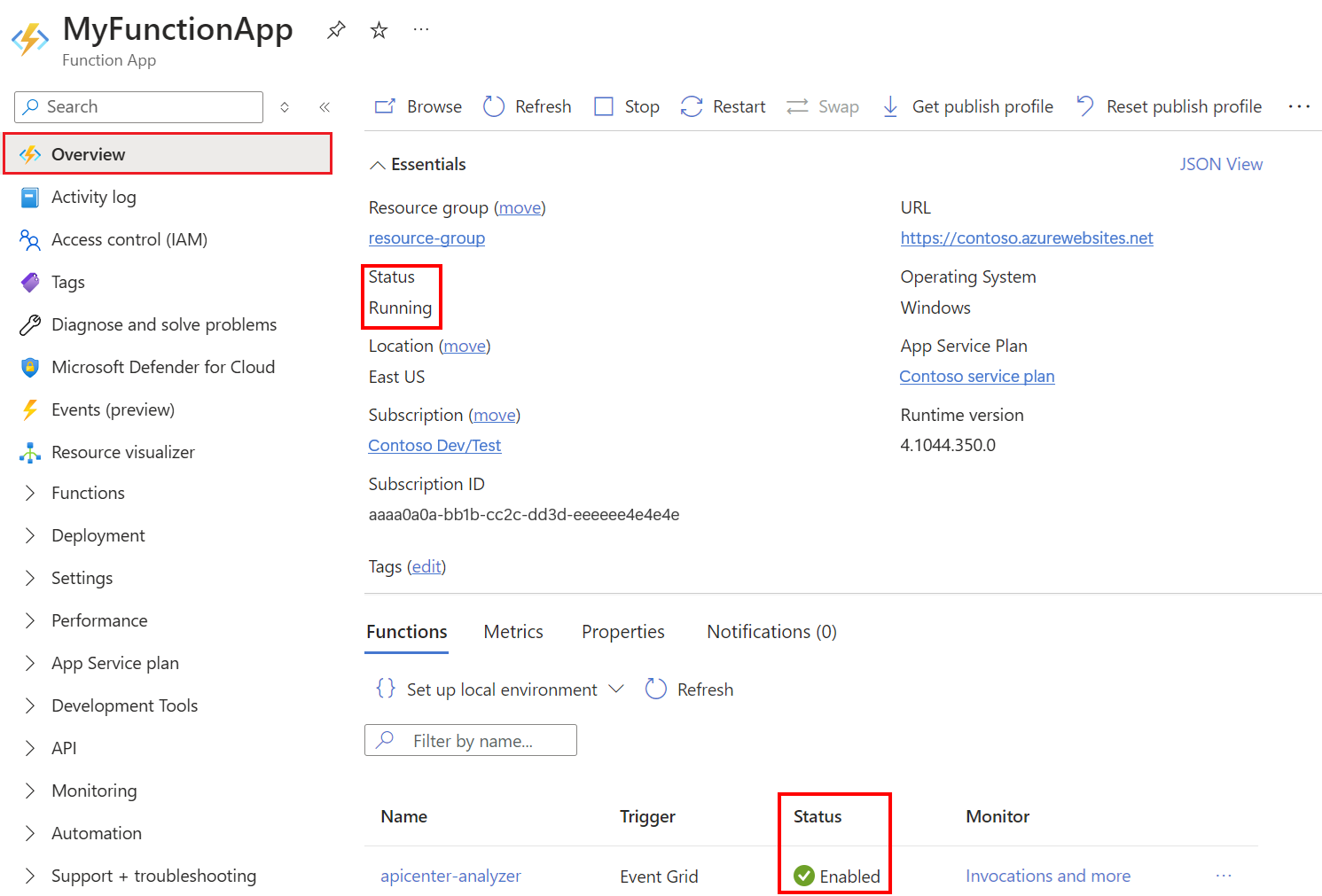Screen dimensions: 1322x896
Task: Open the Properties tab
Action: click(x=622, y=631)
